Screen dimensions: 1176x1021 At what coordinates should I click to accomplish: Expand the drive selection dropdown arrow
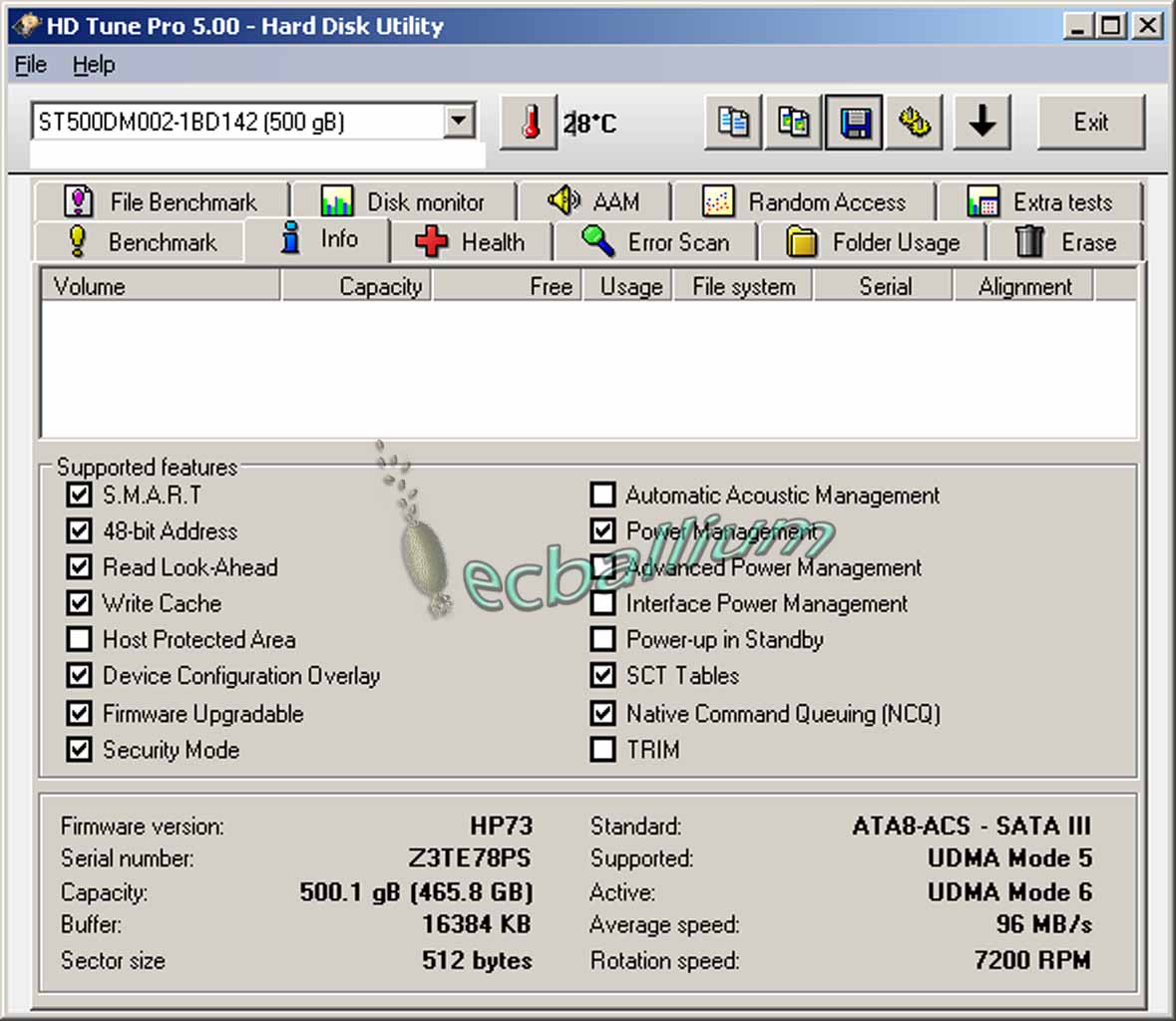pyautogui.click(x=458, y=122)
